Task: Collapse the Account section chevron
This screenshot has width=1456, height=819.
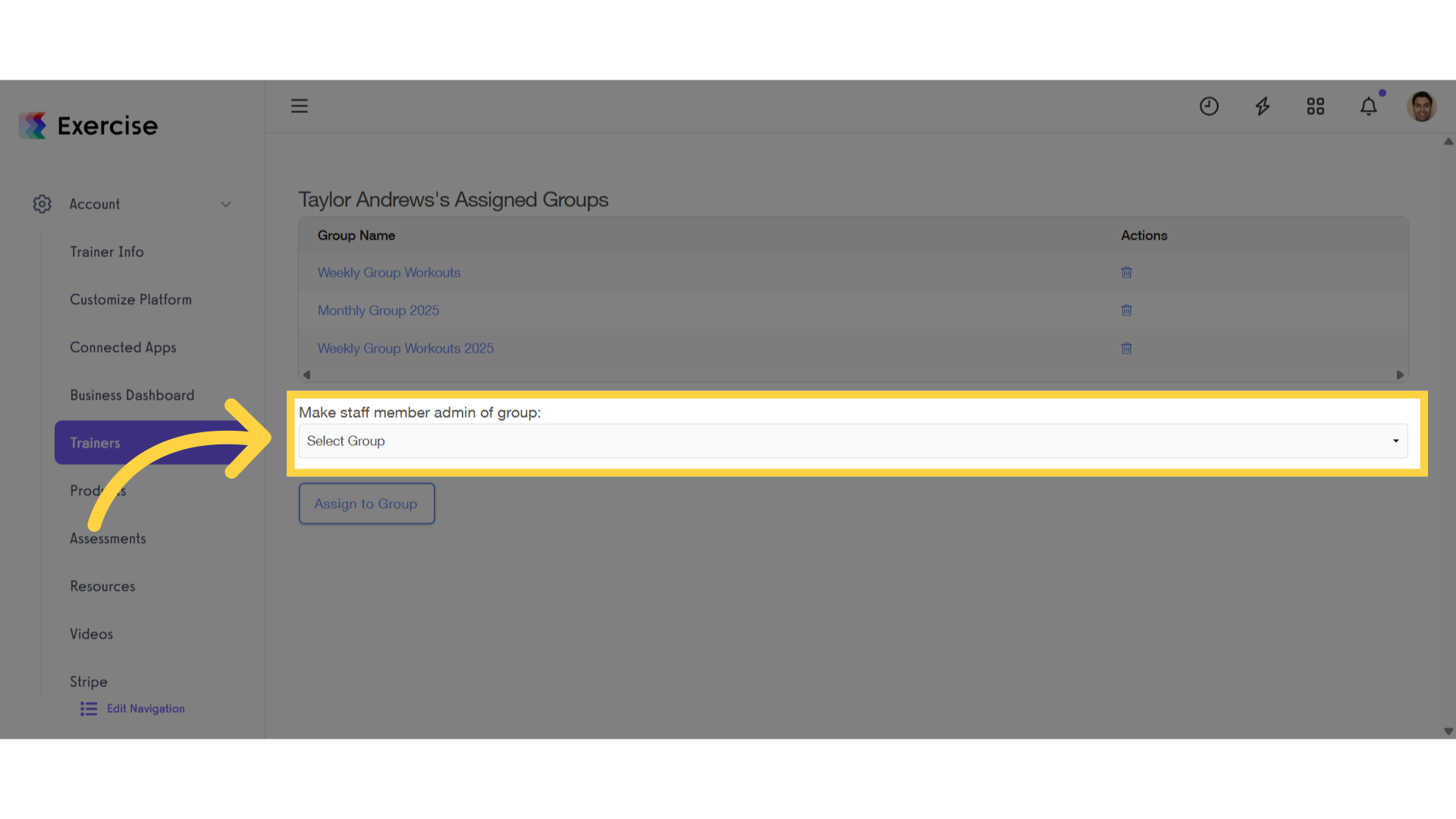Action: pos(226,205)
